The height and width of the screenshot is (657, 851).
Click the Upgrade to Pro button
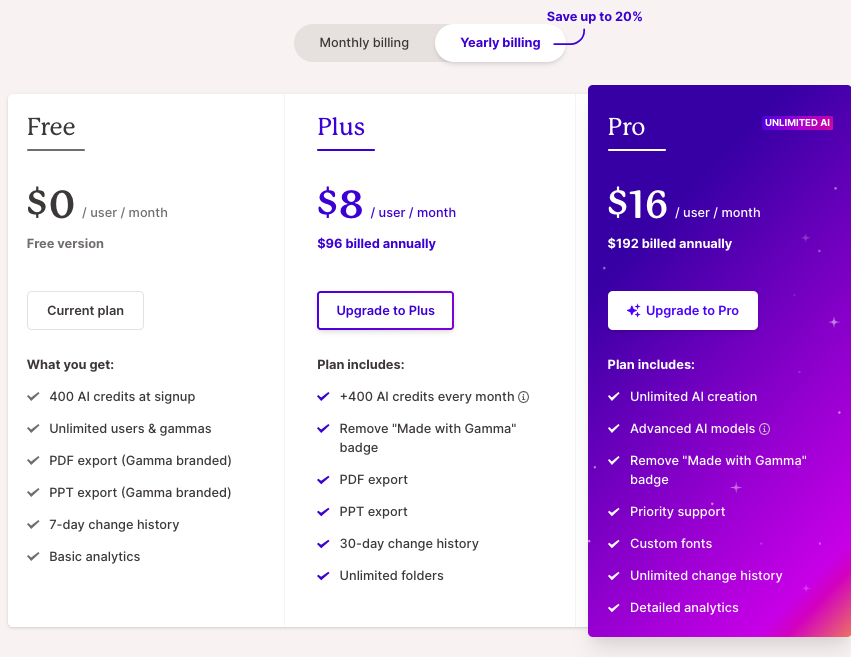pyautogui.click(x=683, y=310)
